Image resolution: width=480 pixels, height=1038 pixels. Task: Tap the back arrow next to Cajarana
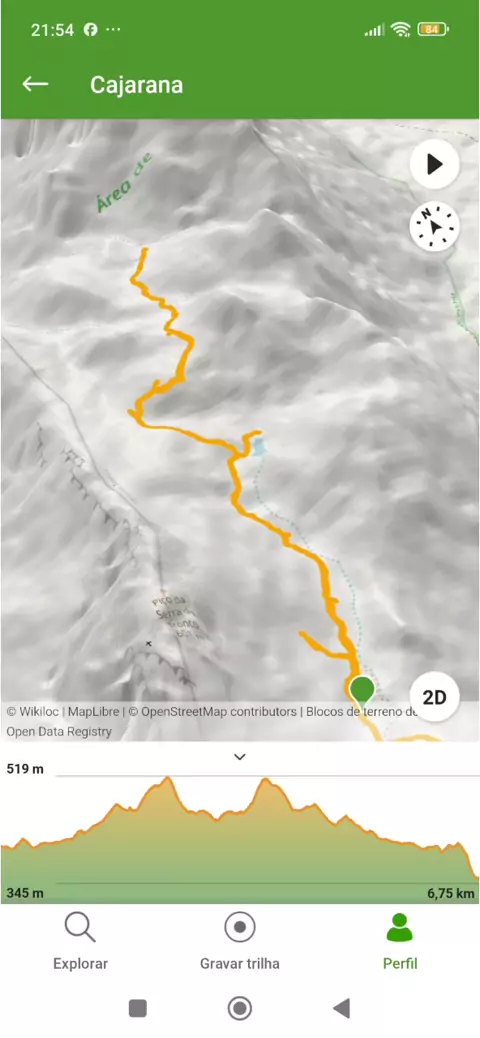35,84
